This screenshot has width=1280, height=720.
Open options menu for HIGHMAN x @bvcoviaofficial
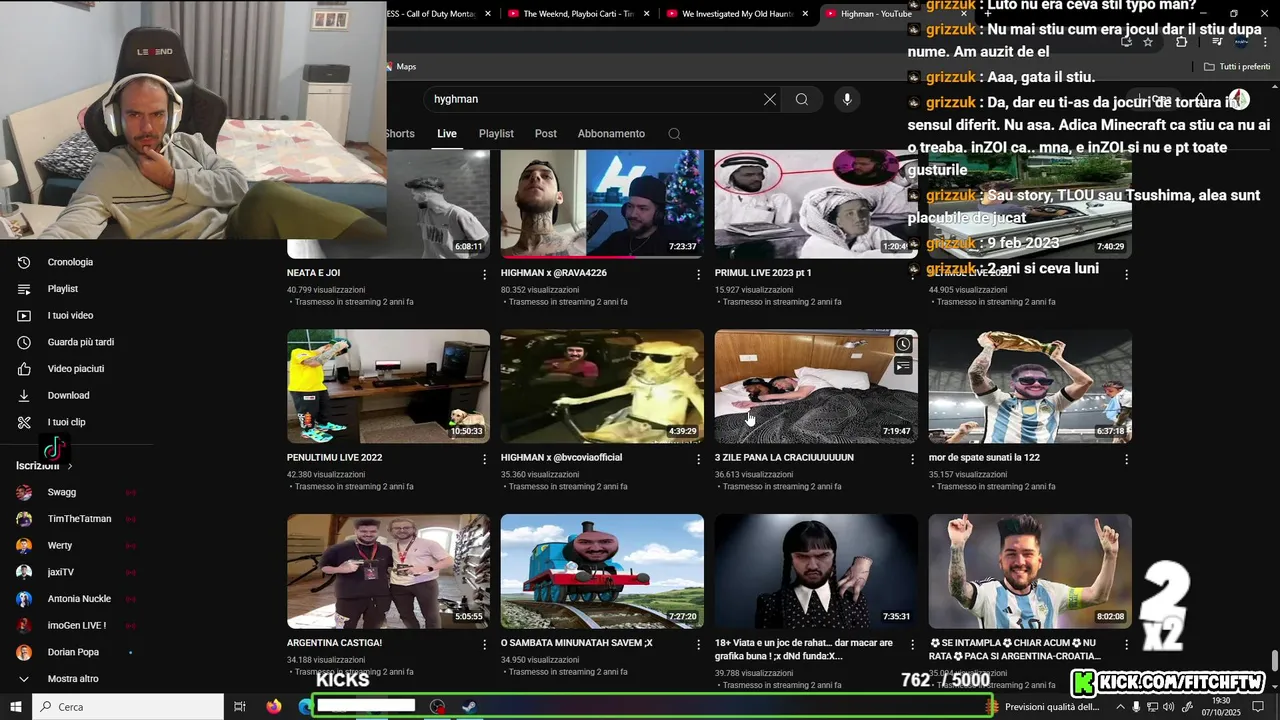pos(699,459)
